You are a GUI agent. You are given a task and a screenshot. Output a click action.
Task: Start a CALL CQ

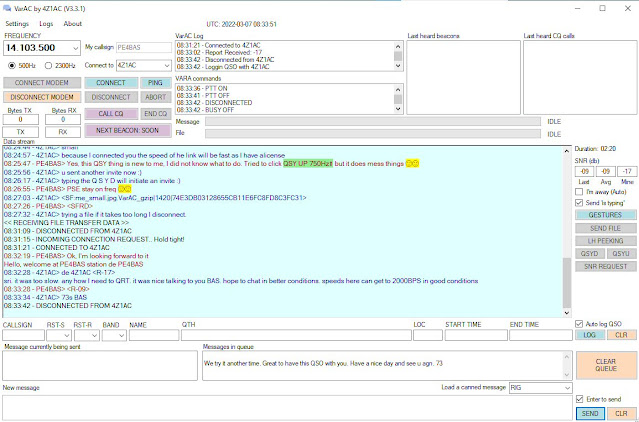click(x=111, y=114)
